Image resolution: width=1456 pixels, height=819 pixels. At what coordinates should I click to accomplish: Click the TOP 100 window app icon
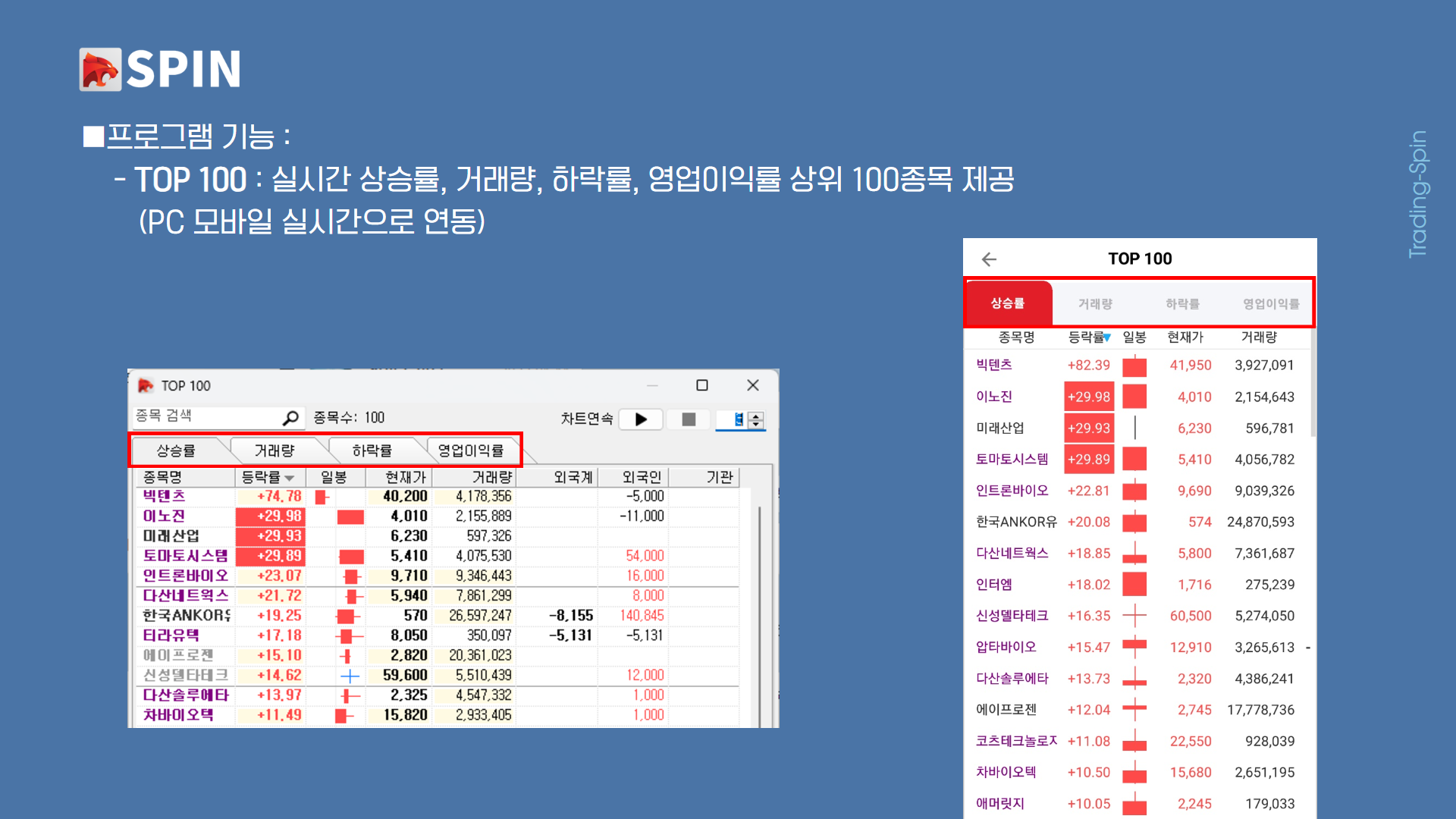click(146, 385)
